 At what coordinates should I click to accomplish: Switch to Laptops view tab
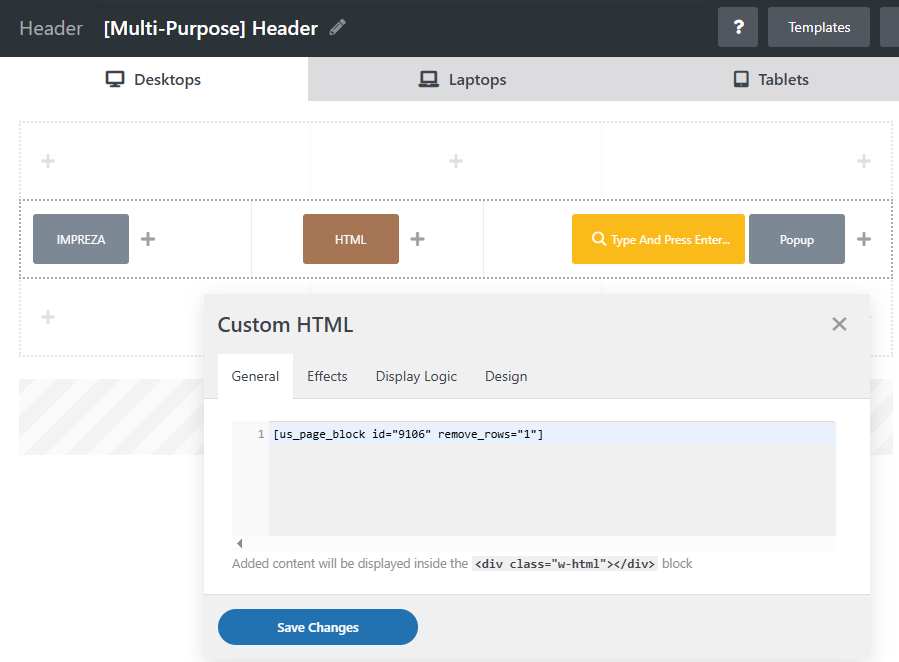tap(462, 79)
